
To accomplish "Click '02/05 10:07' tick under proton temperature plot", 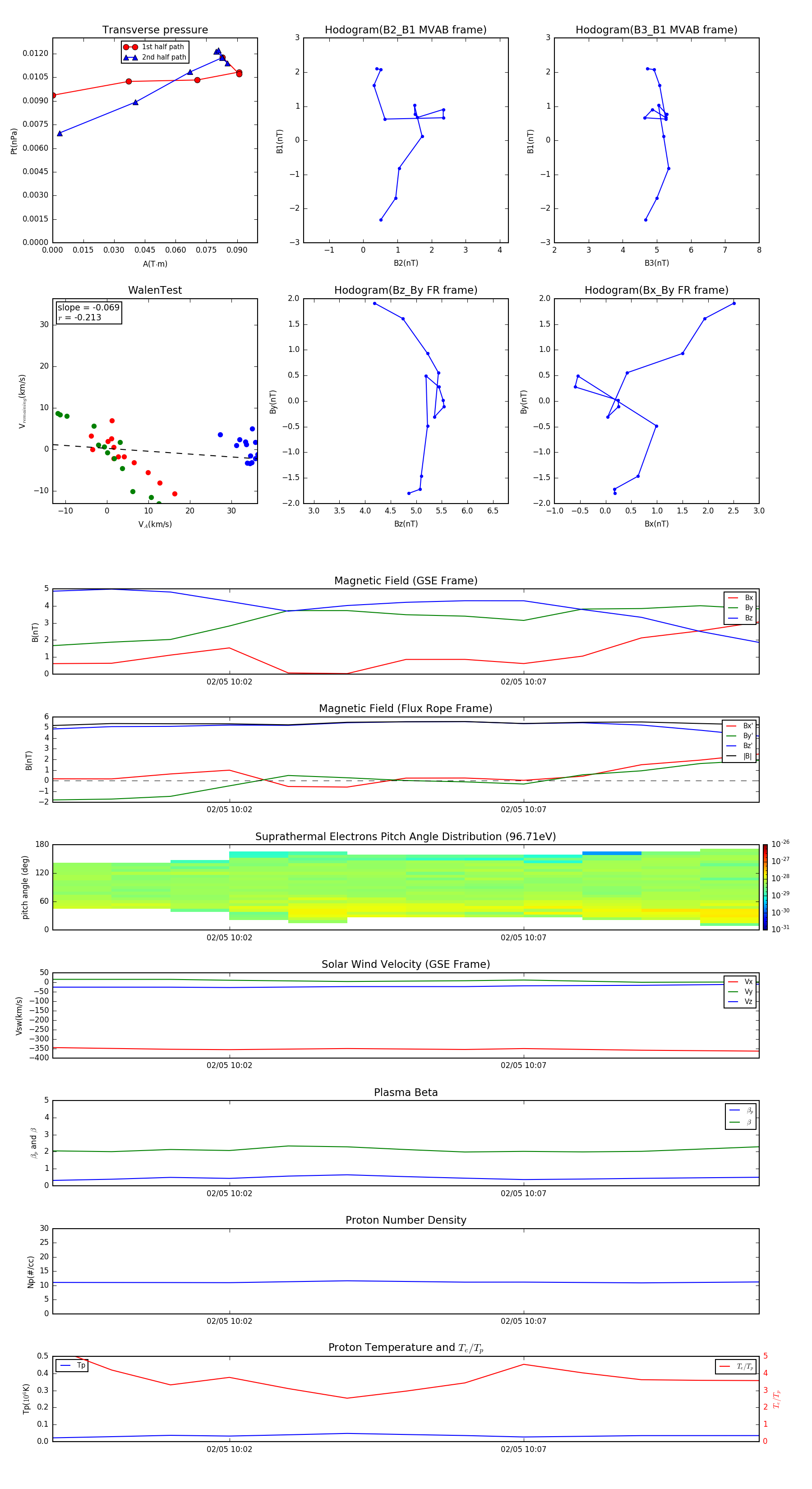I will tap(524, 1449).
